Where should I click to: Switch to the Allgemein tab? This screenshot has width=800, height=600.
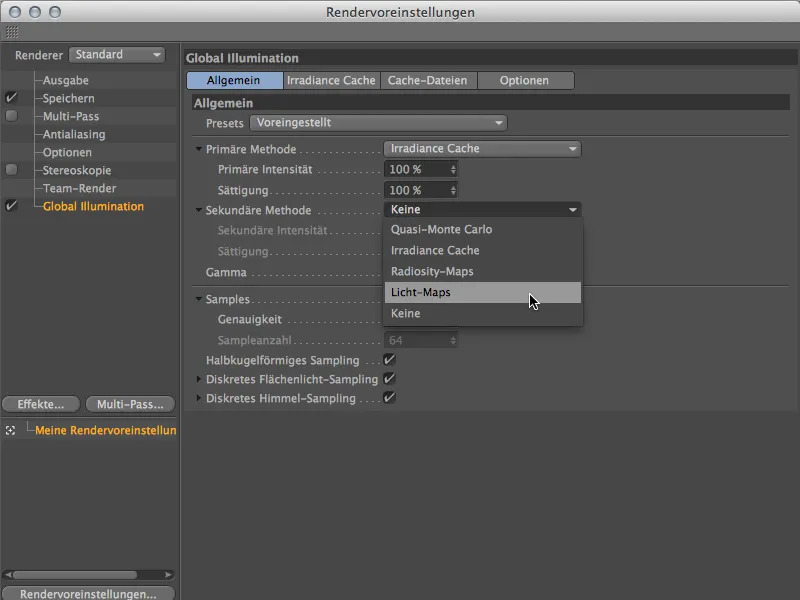[235, 80]
